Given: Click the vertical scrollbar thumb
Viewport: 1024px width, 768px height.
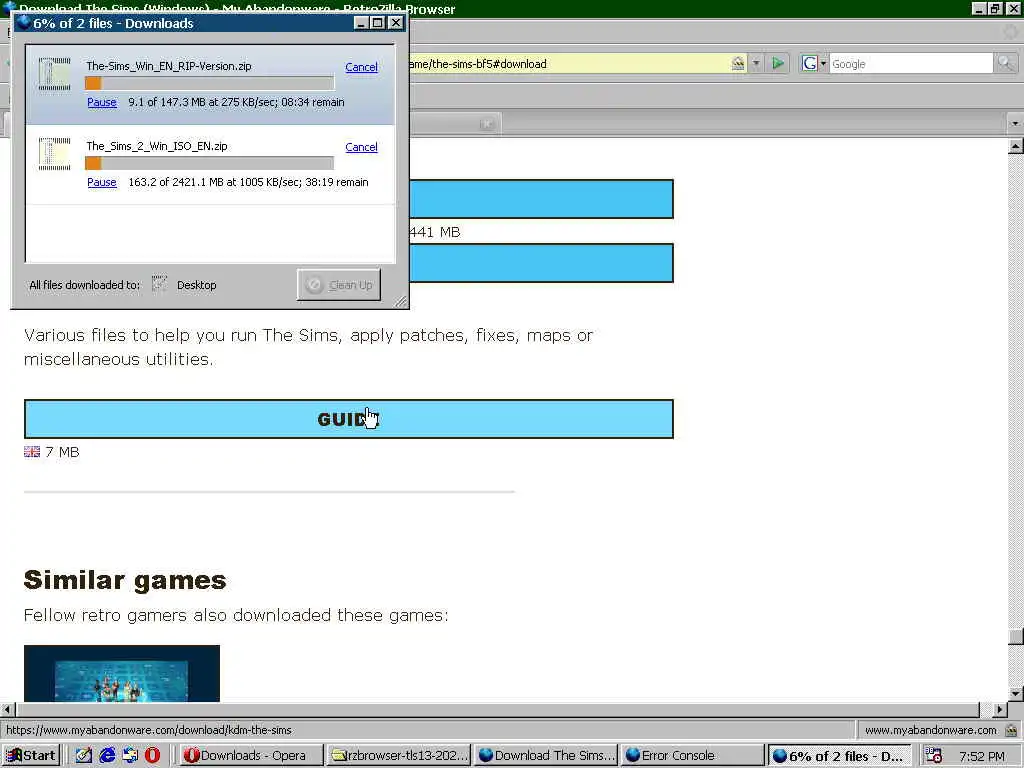Looking at the screenshot, I should point(1016,636).
